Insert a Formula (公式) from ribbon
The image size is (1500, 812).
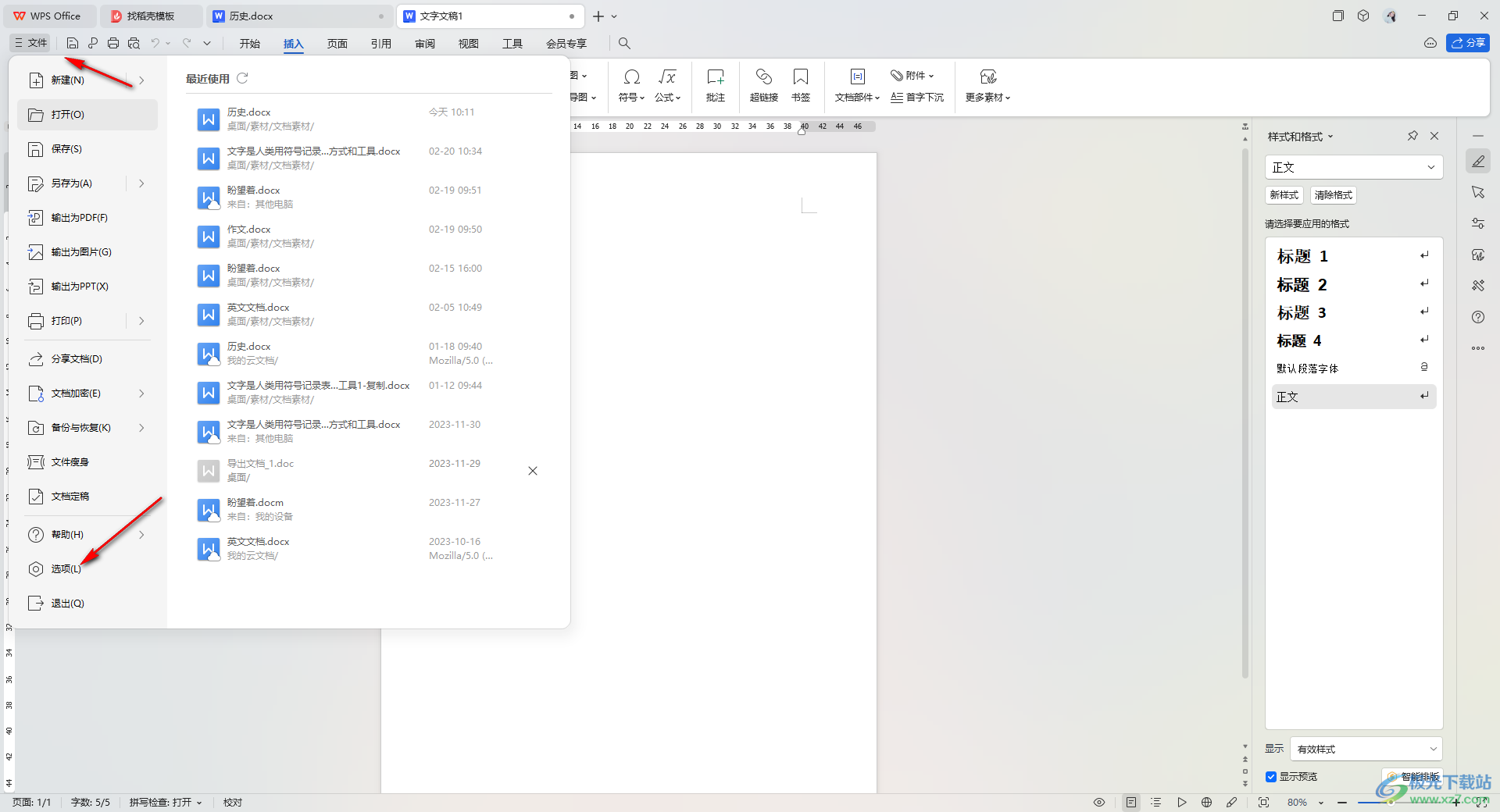[x=667, y=86]
